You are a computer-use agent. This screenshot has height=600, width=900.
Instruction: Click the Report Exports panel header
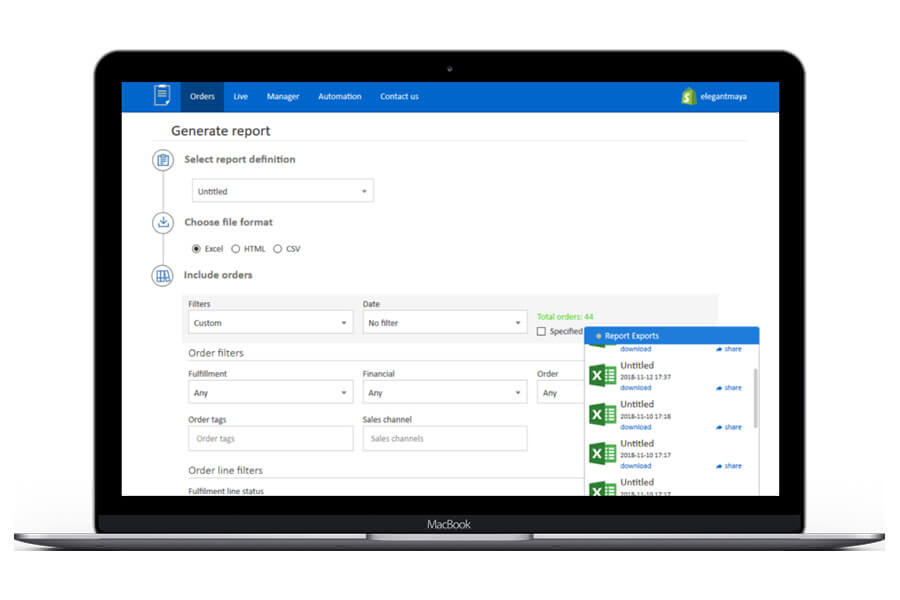click(x=672, y=336)
